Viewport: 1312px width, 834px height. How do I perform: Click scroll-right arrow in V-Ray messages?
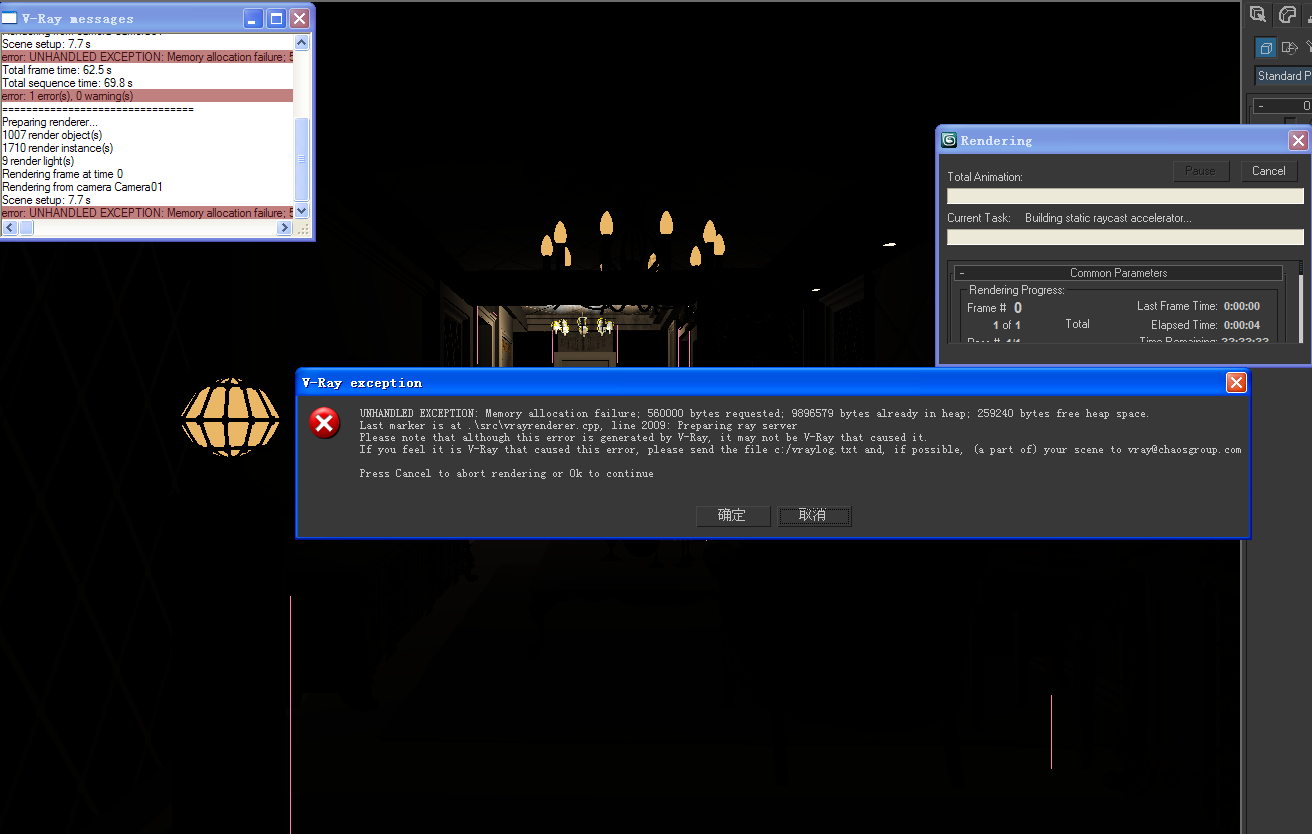click(285, 228)
